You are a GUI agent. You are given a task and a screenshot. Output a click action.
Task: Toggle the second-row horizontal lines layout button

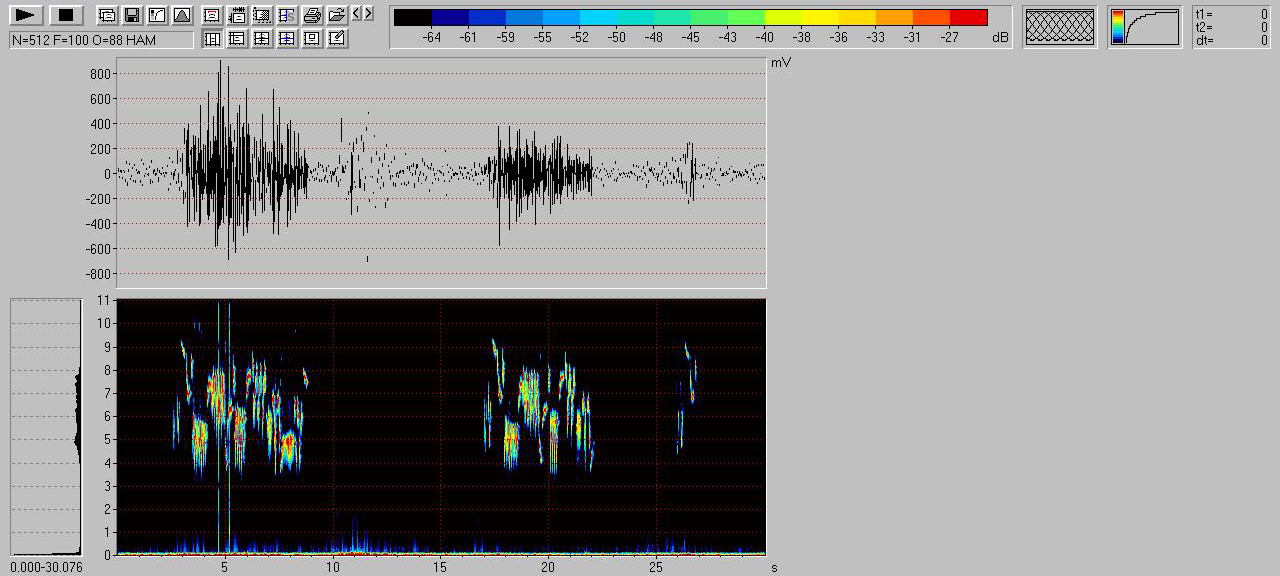coord(237,39)
